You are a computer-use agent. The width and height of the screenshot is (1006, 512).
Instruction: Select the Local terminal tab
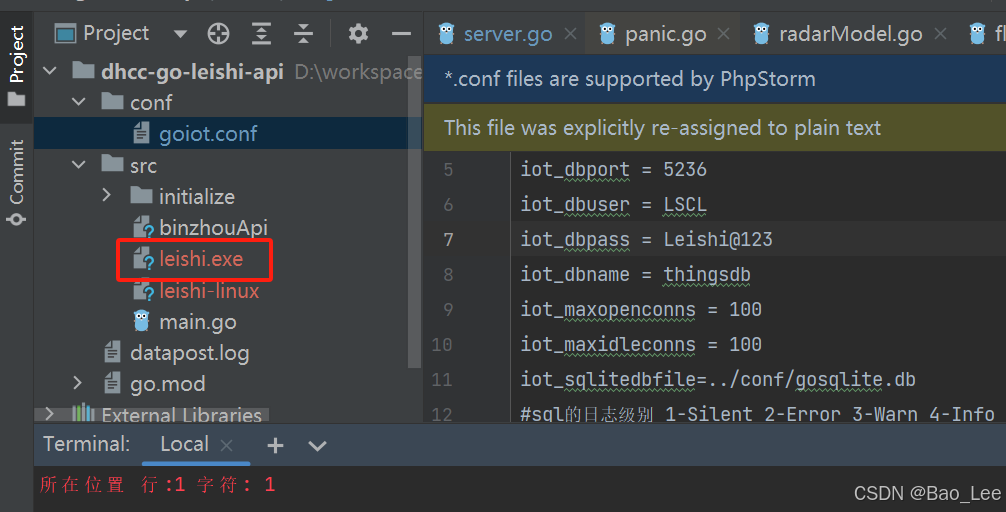tap(184, 444)
